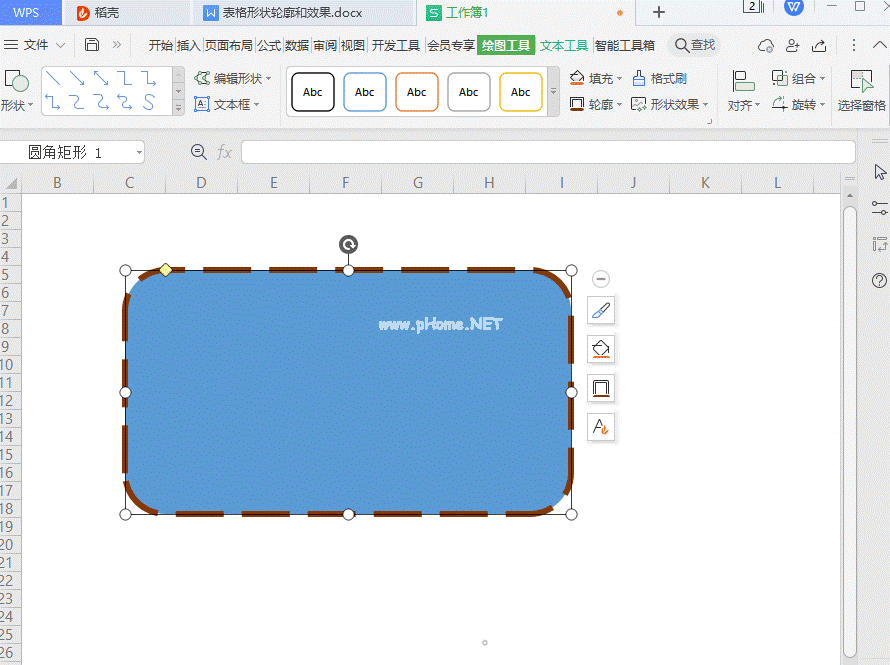The height and width of the screenshot is (665, 890).
Task: Click the Outline (轮廓) icon
Action: (577, 104)
